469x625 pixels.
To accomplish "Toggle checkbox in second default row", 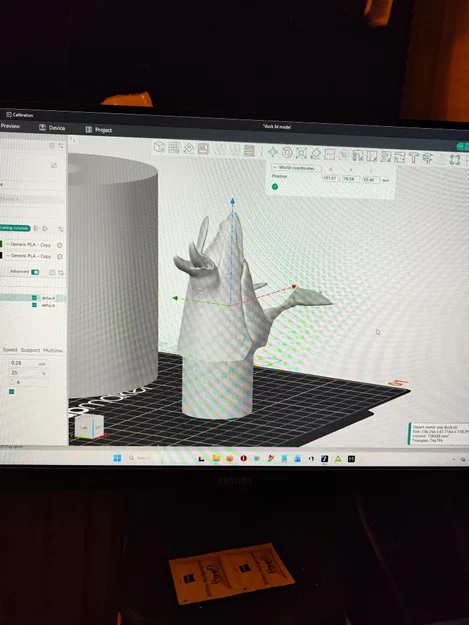I will point(34,305).
